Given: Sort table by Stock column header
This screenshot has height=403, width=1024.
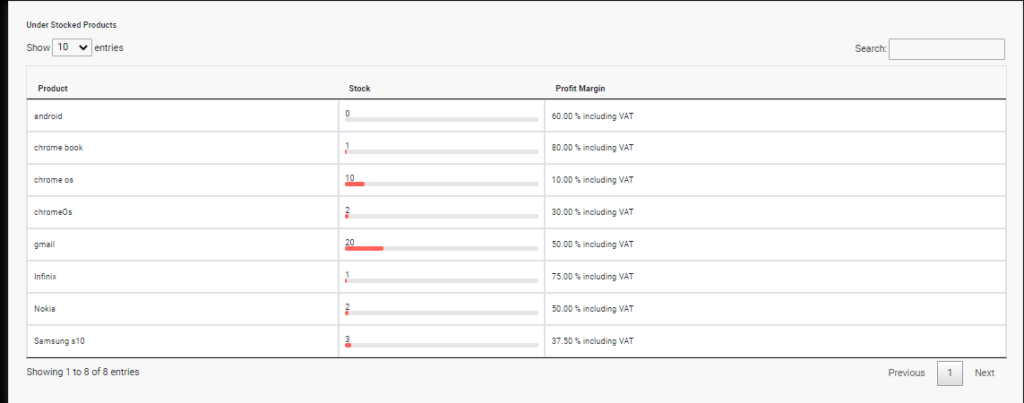Looking at the screenshot, I should 359,88.
